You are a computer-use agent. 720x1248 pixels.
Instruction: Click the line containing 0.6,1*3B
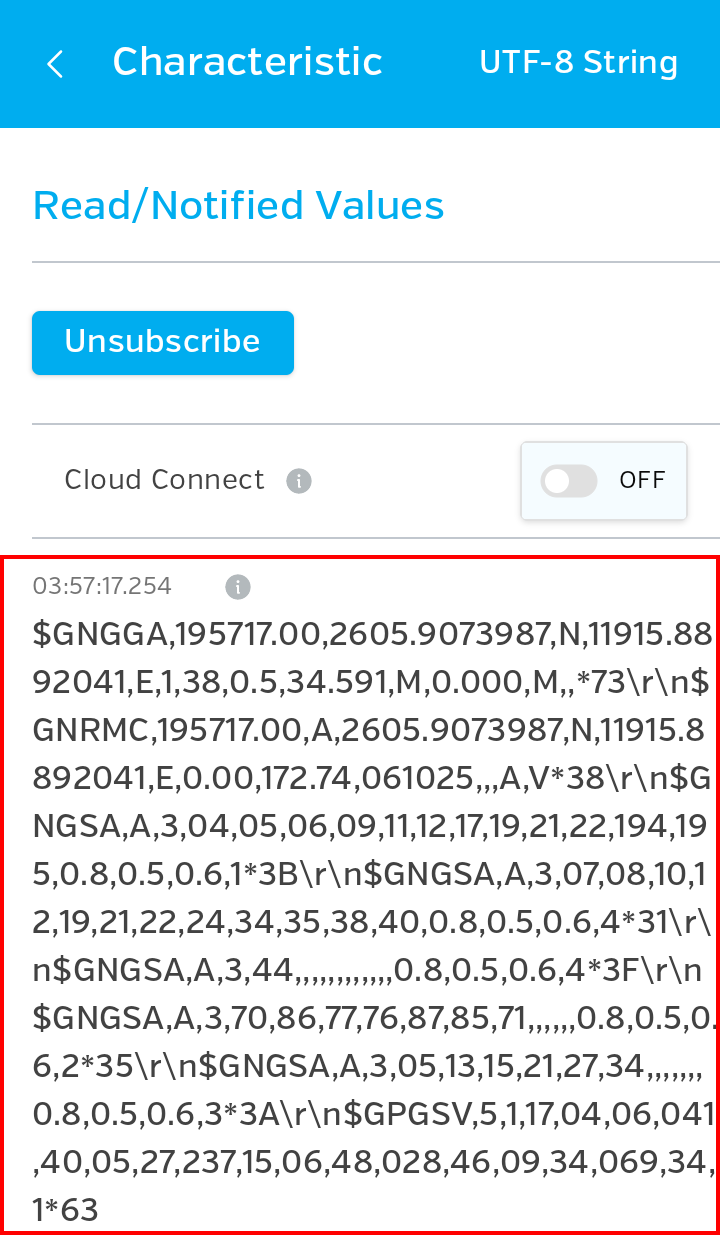372,874
